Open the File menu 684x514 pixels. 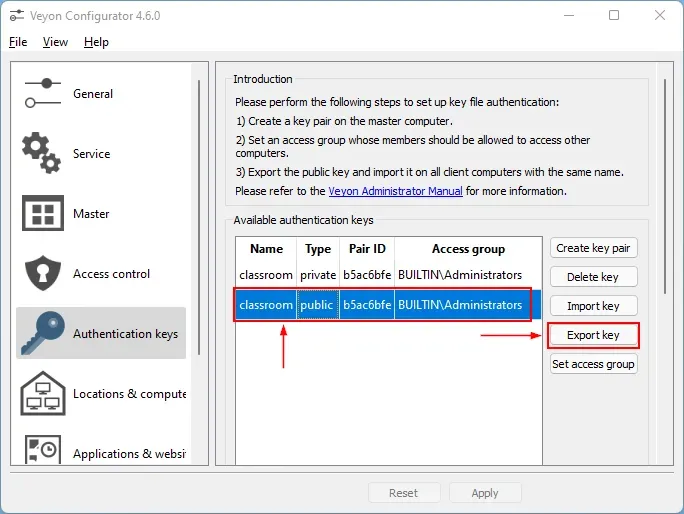pyautogui.click(x=18, y=42)
